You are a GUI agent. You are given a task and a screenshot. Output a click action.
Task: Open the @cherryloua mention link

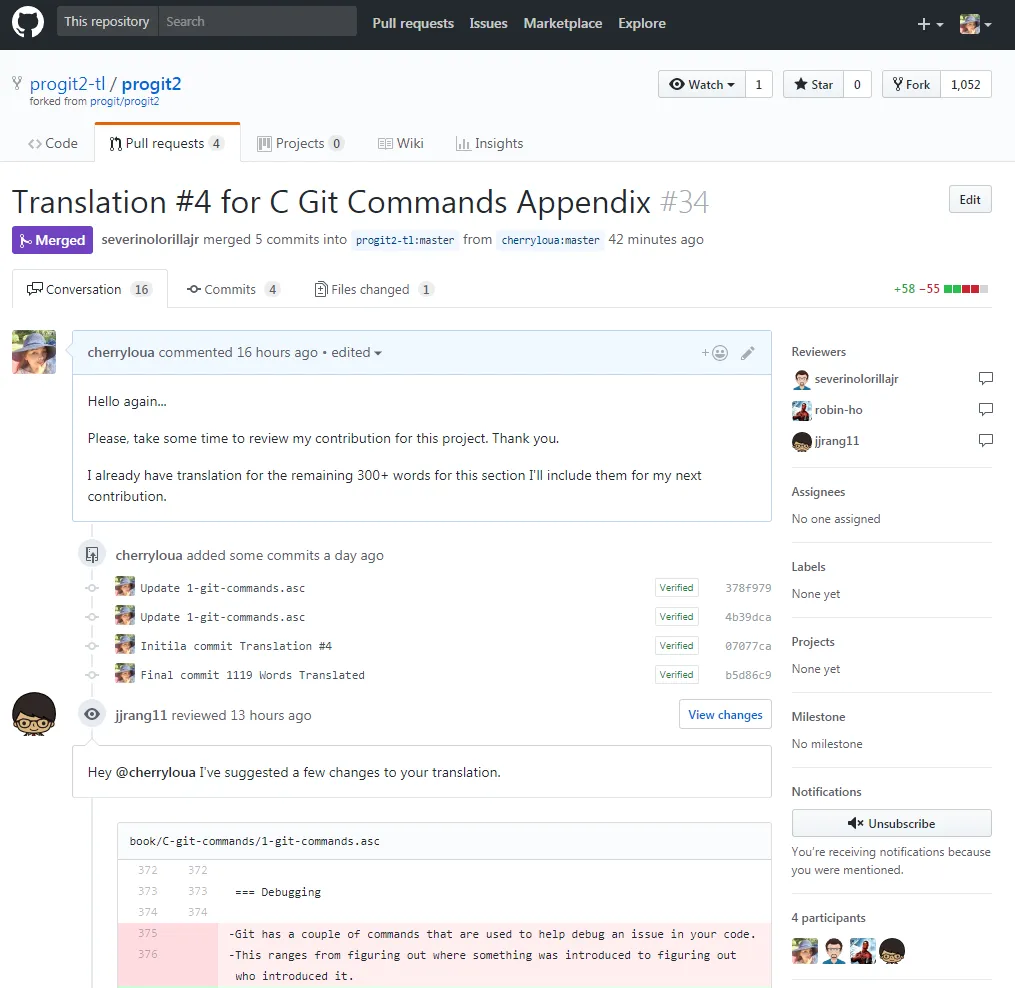pyautogui.click(x=155, y=772)
